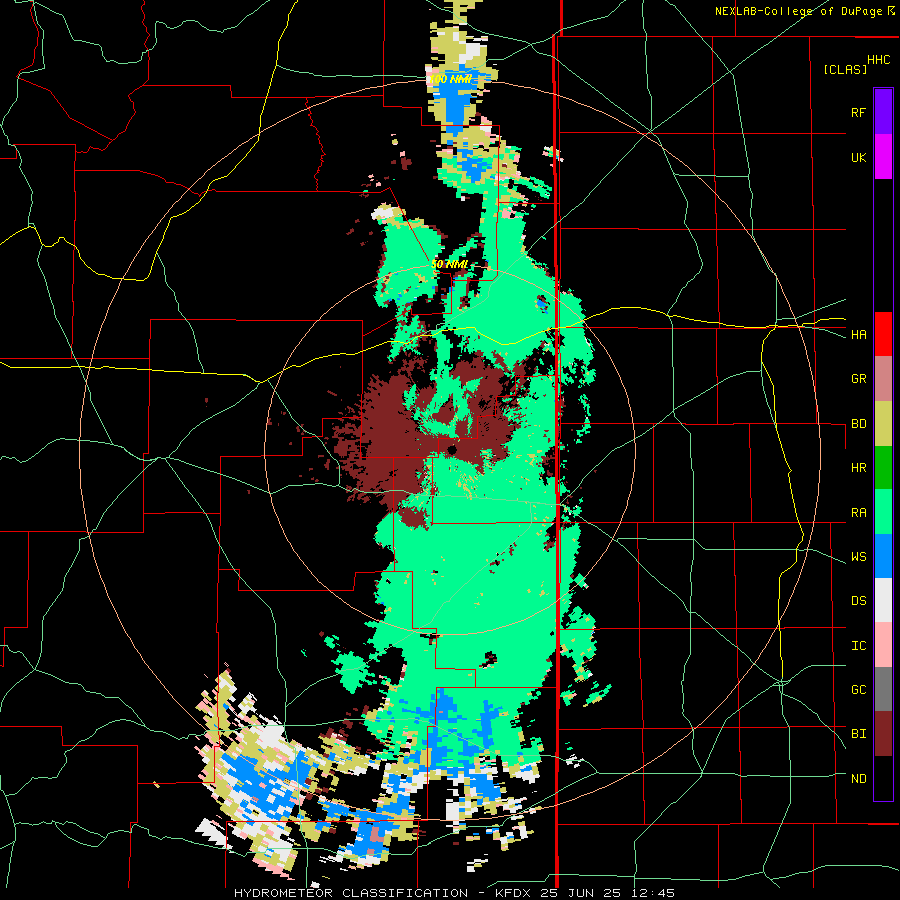Click the BD legend label
This screenshot has width=900, height=900.
(x=858, y=424)
